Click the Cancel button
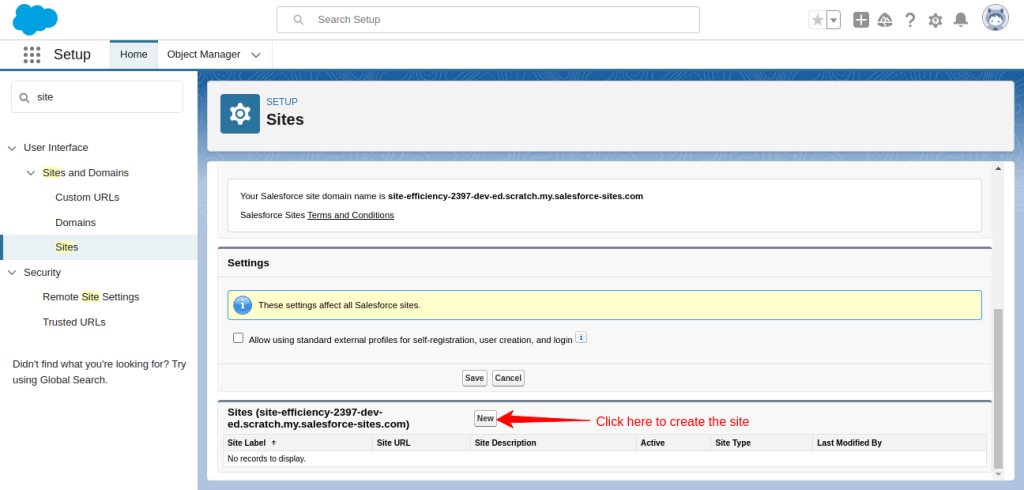The height and width of the screenshot is (490, 1024). click(x=508, y=378)
